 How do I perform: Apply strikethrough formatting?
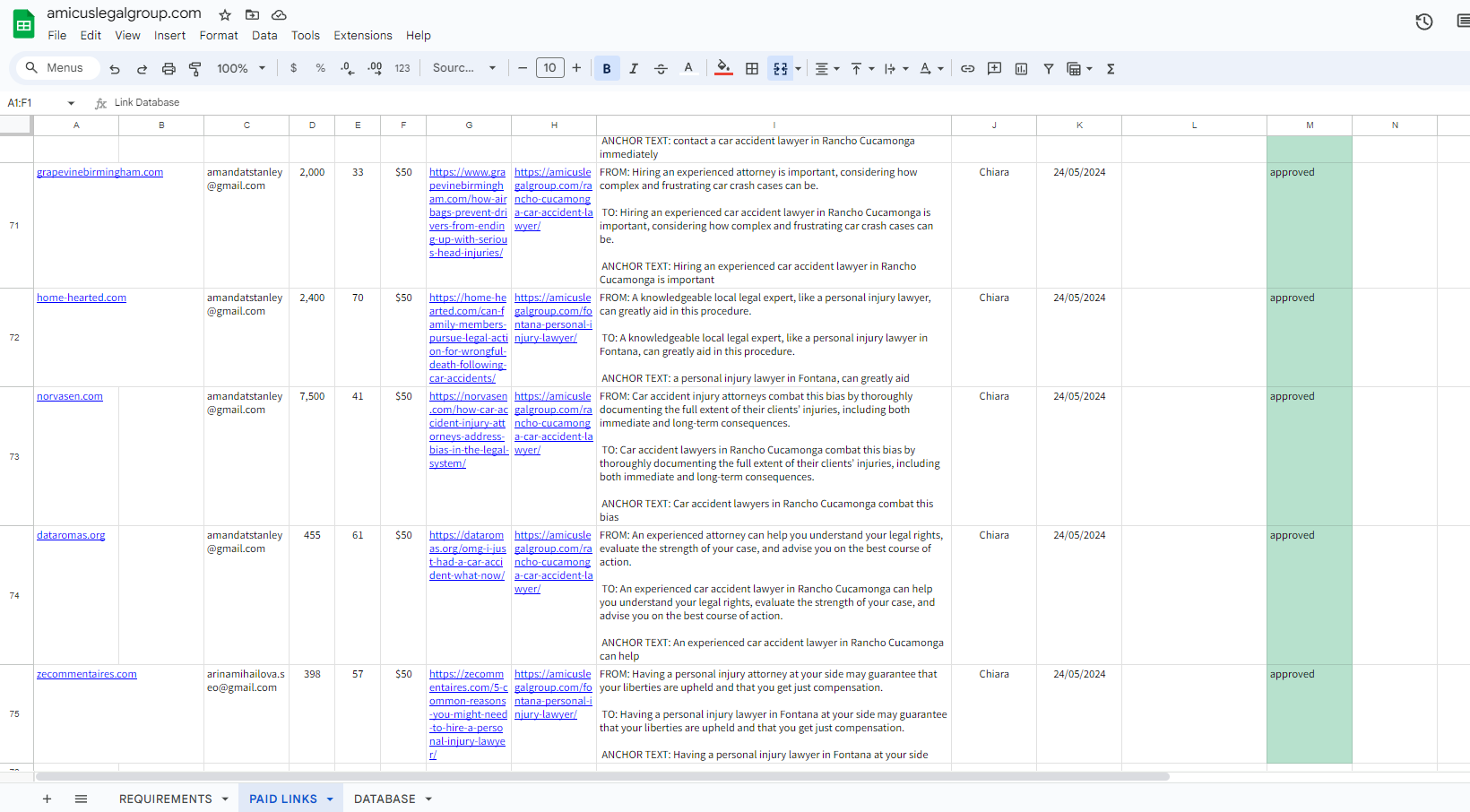click(x=661, y=69)
